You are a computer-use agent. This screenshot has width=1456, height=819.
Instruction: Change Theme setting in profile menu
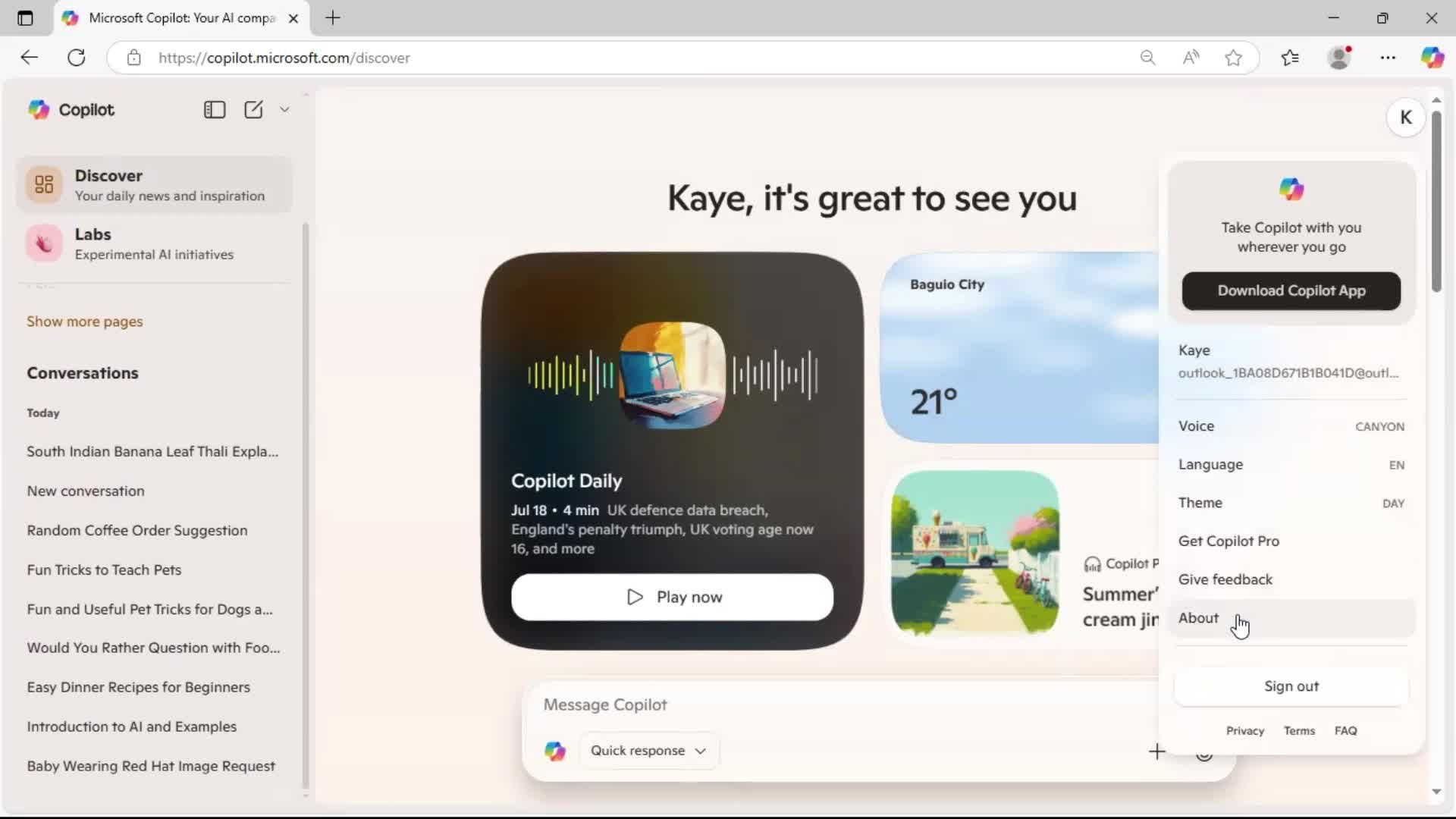pos(1291,503)
